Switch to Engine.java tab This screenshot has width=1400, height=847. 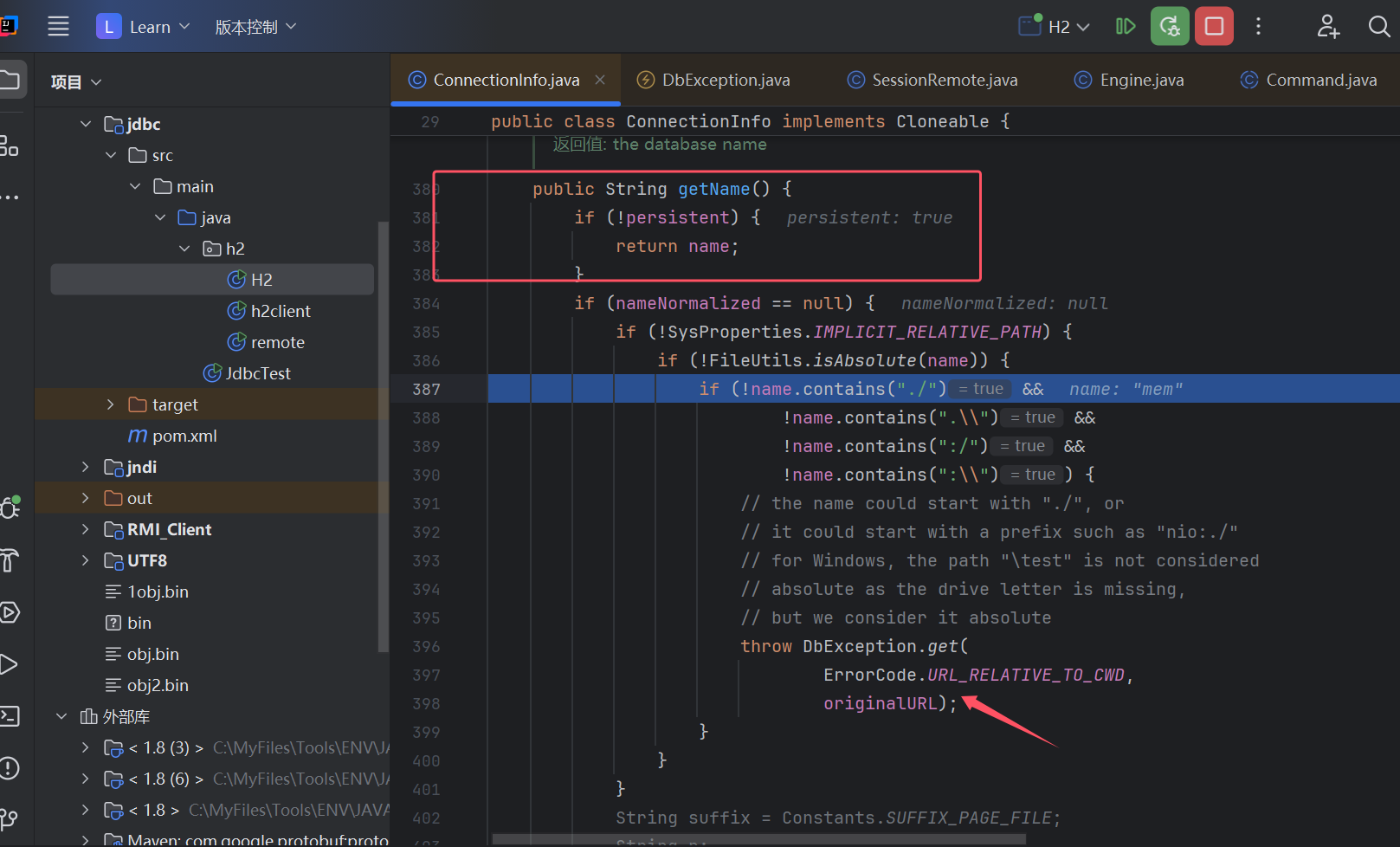coord(1129,80)
